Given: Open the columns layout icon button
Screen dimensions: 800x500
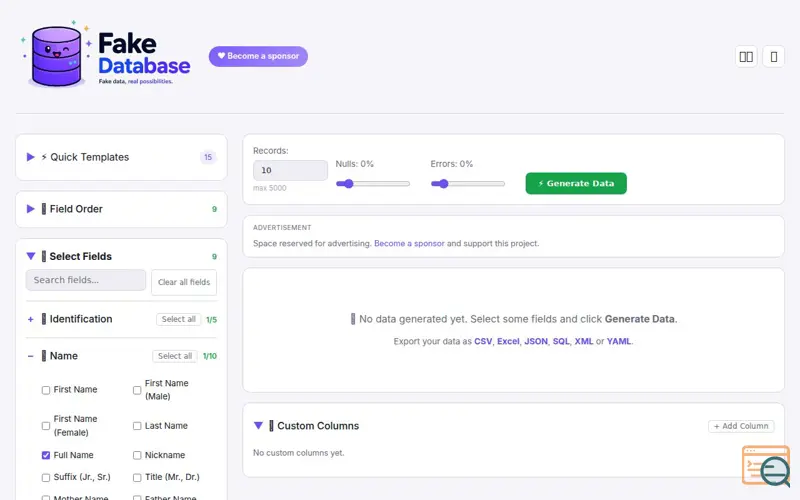Looking at the screenshot, I should point(746,57).
